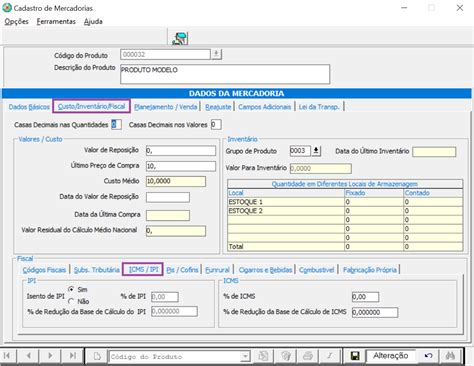Click the new record page icon
The height and width of the screenshot is (366, 474).
(97, 356)
